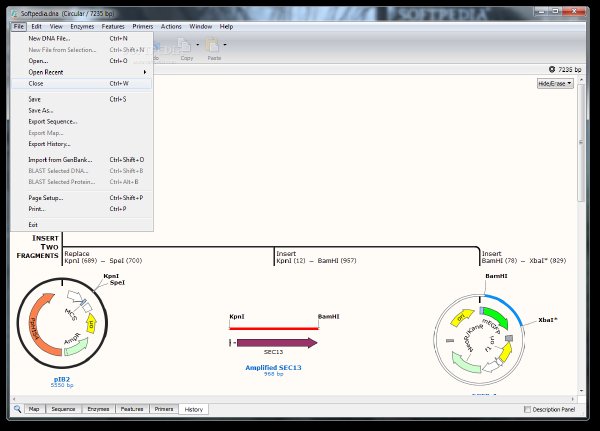
Task: Expand the Open Recent submenu arrow
Action: click(x=145, y=72)
